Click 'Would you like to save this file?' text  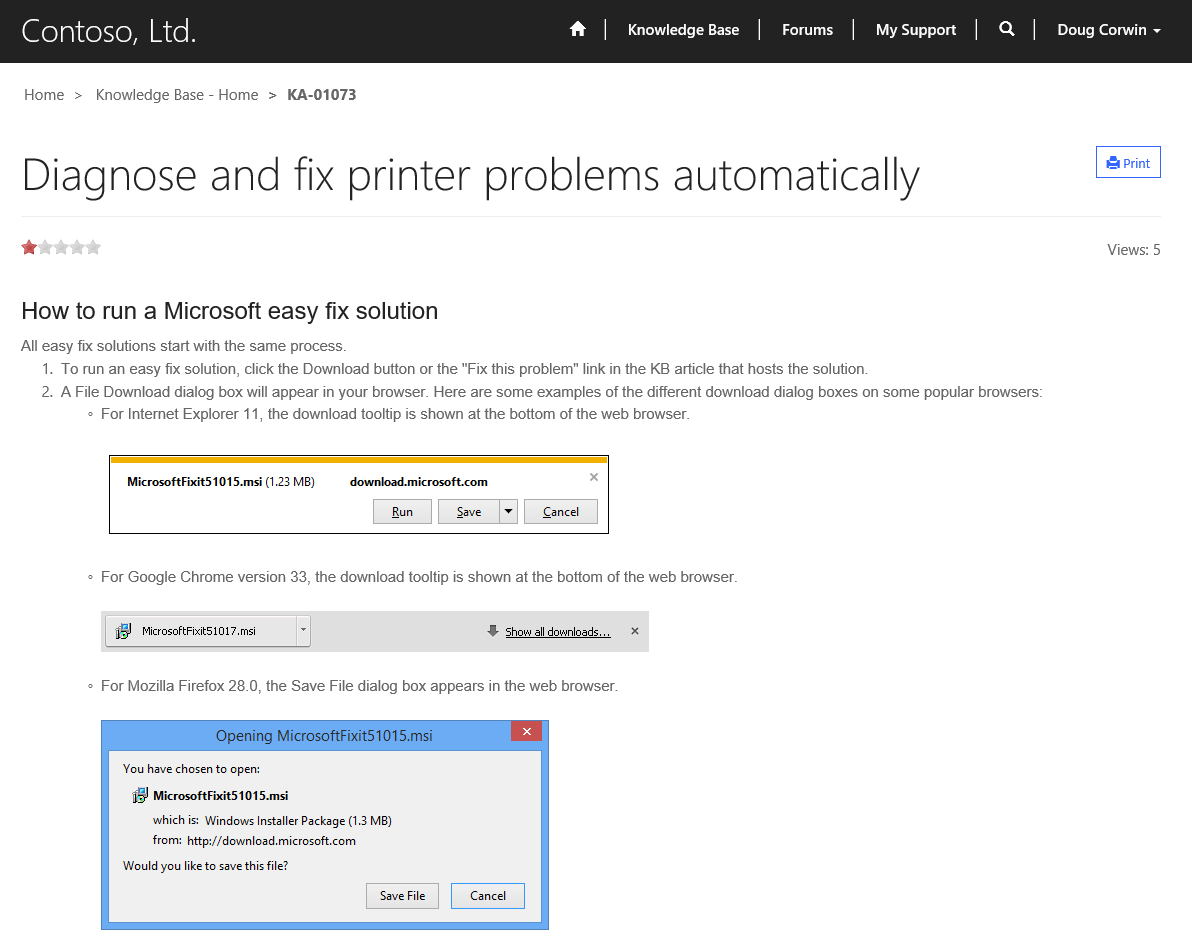[205, 866]
